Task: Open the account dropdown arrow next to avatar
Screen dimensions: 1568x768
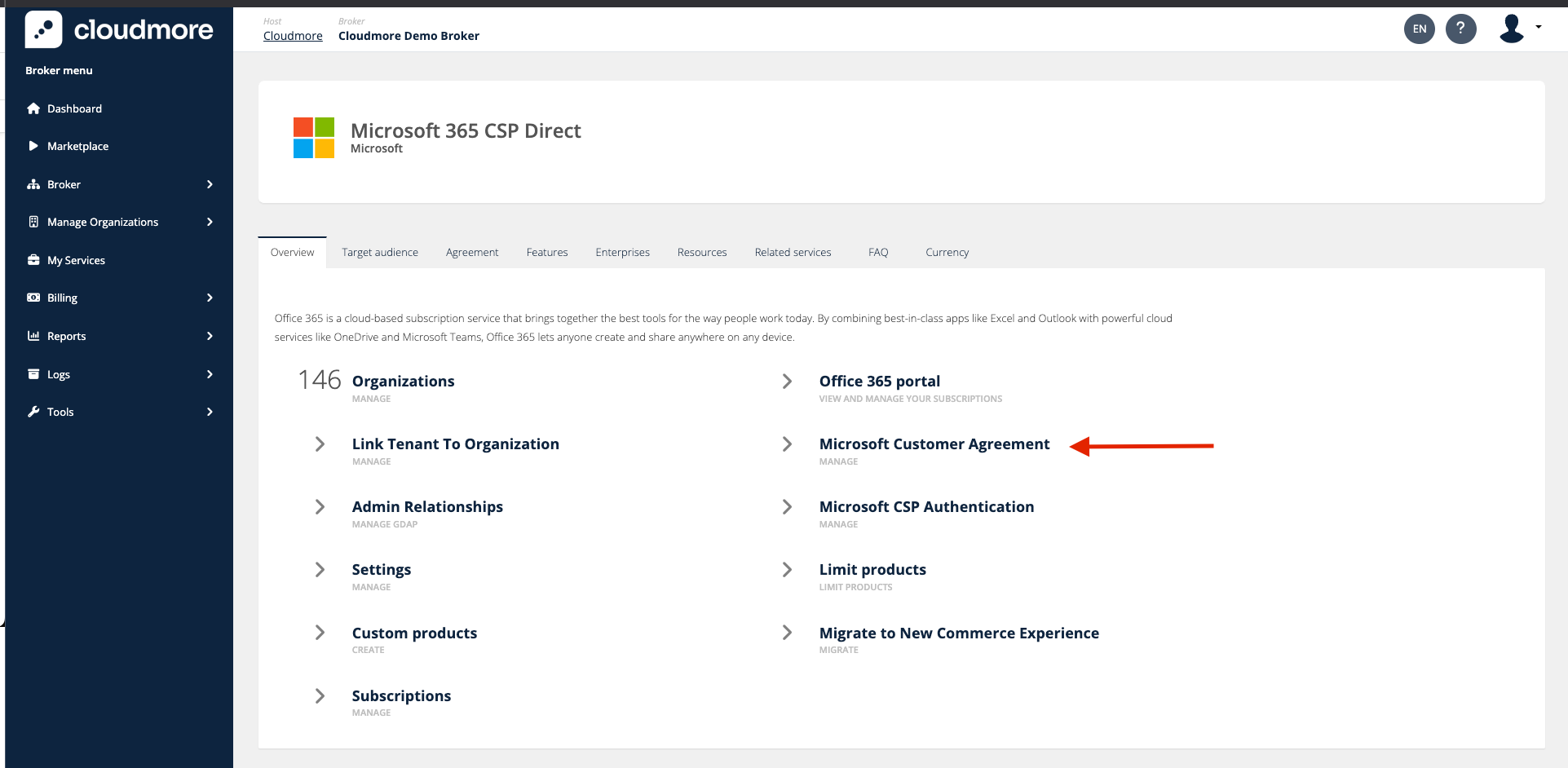Action: pyautogui.click(x=1538, y=27)
